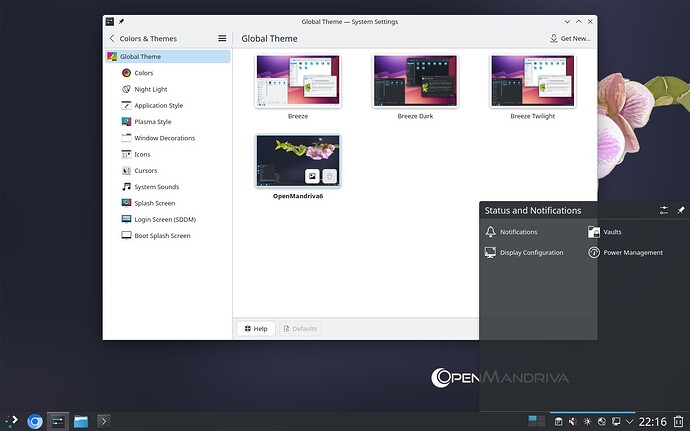Viewport: 690px width, 431px height.
Task: Open network connections tray icon
Action: [602, 422]
